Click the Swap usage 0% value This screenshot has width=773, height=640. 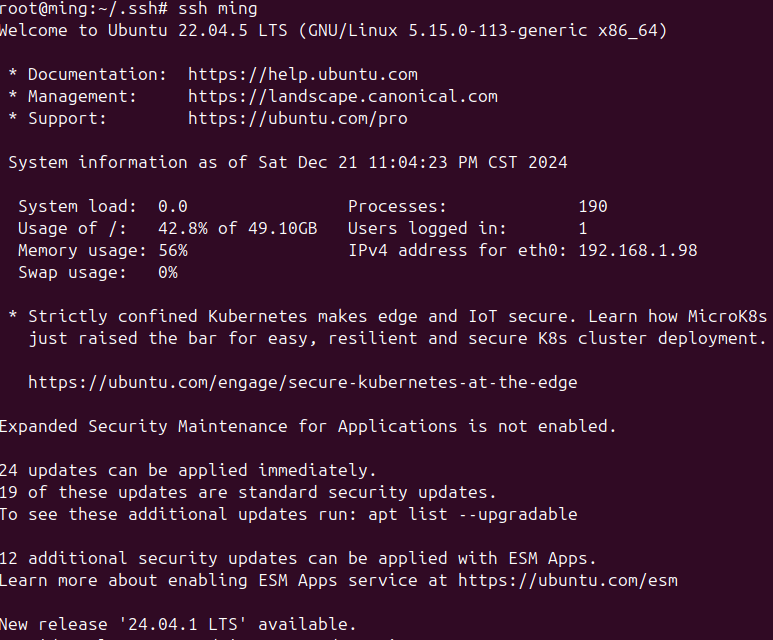click(x=167, y=272)
